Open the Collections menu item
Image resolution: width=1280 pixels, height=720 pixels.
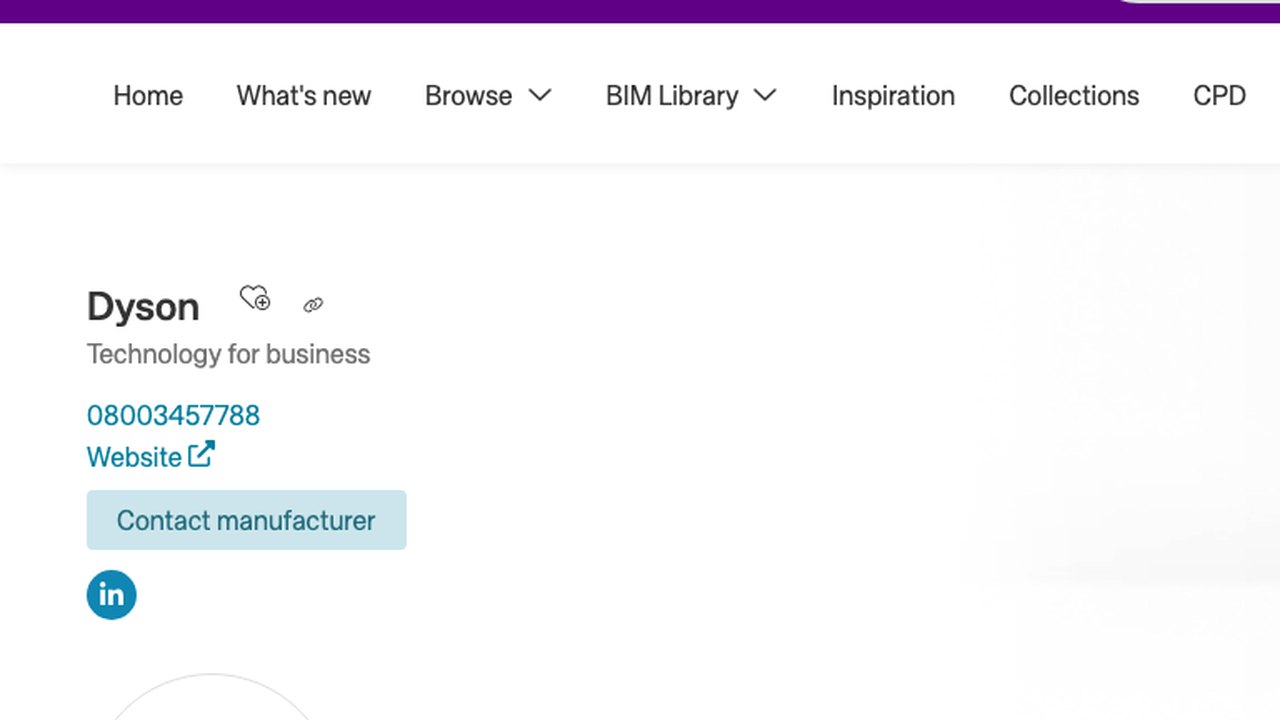[x=1074, y=96]
